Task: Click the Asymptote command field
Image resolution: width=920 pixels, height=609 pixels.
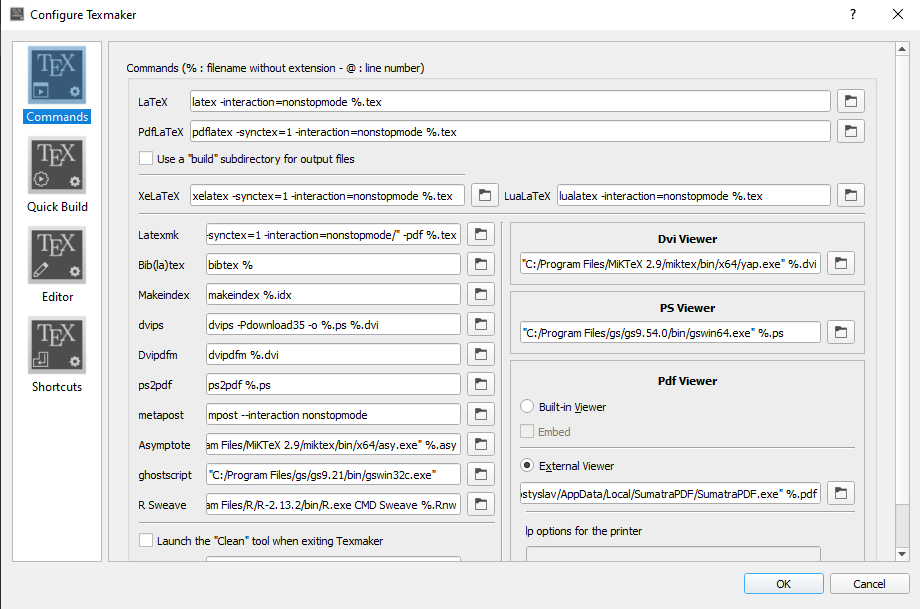Action: pos(333,444)
